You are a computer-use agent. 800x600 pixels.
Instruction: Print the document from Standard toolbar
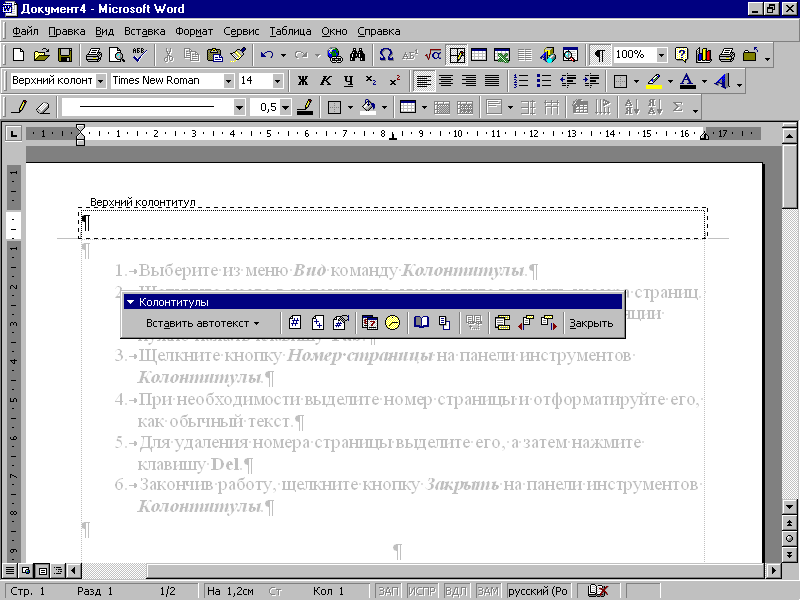(x=93, y=55)
